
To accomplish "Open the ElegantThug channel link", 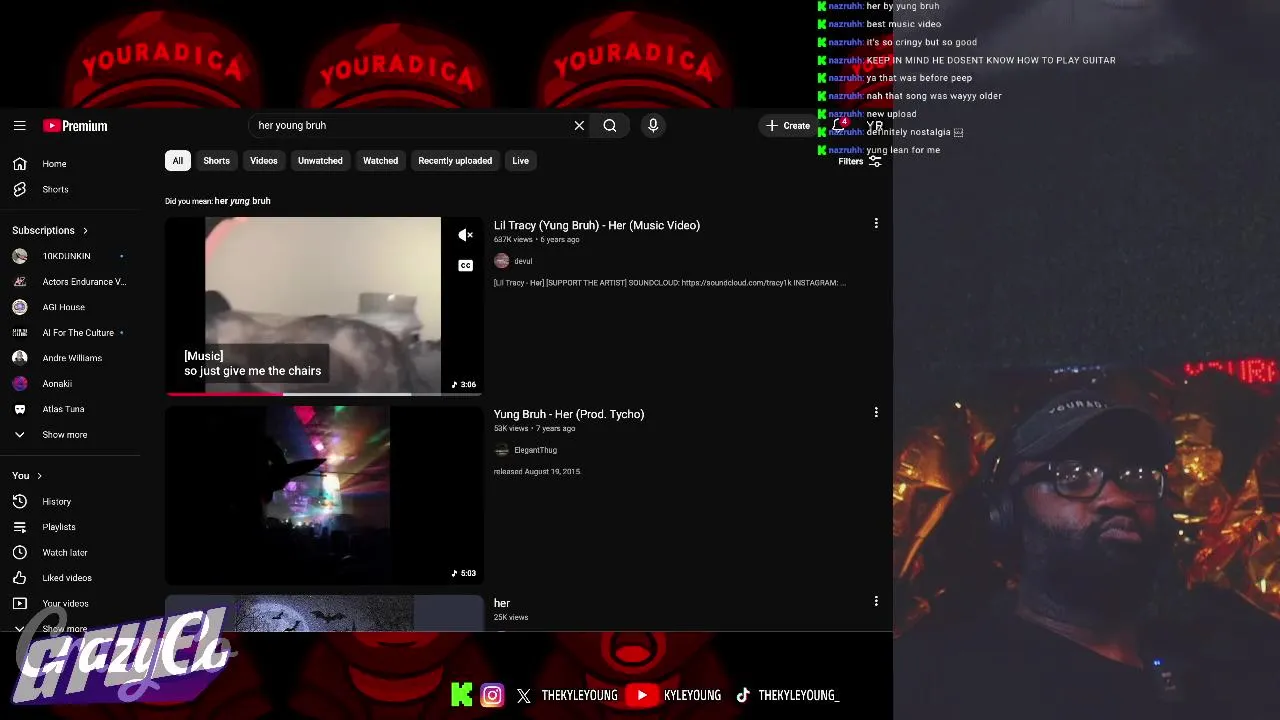I will pyautogui.click(x=535, y=450).
